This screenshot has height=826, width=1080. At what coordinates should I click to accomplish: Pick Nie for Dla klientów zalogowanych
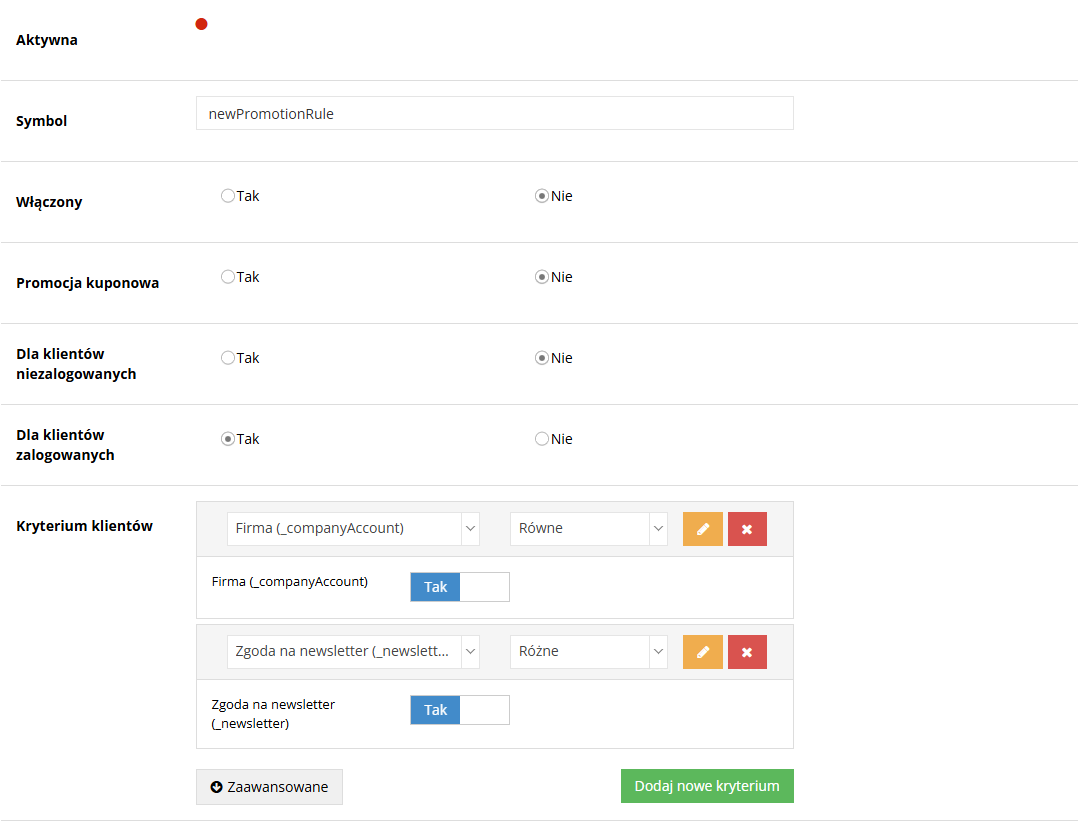tap(542, 439)
